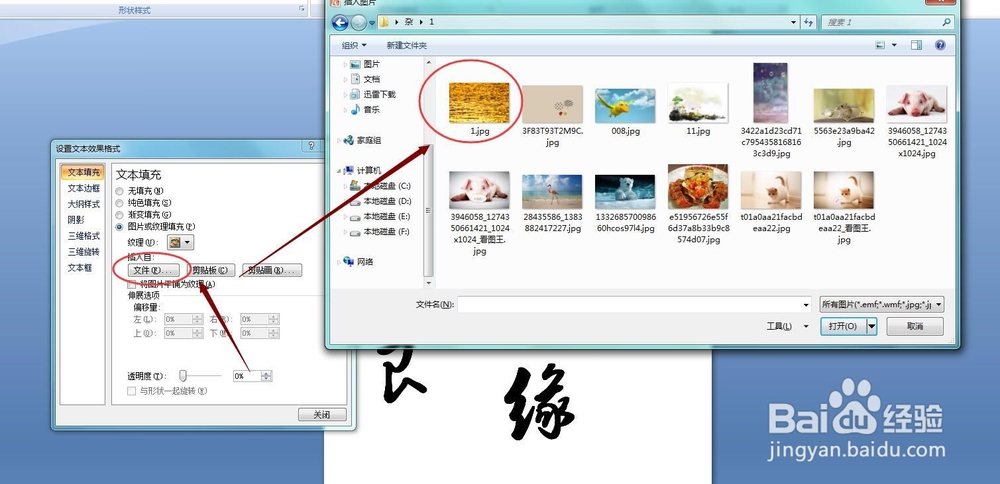Click the 打开 button
Image resolution: width=1000 pixels, height=484 pixels.
843,326
